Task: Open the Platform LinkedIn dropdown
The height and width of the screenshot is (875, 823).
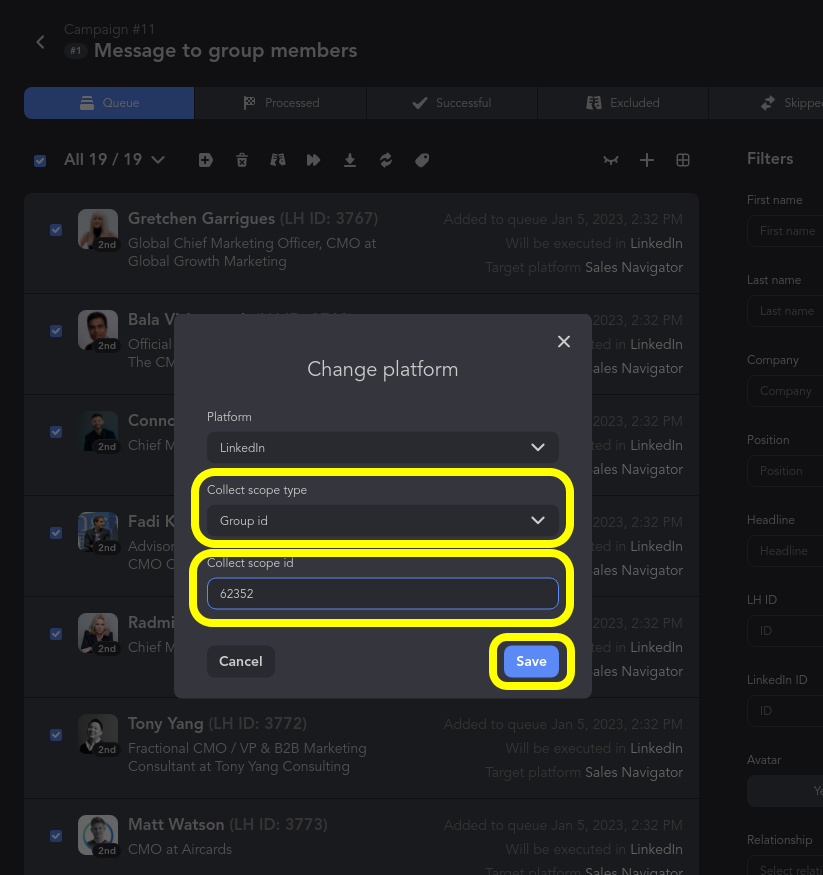Action: click(382, 448)
